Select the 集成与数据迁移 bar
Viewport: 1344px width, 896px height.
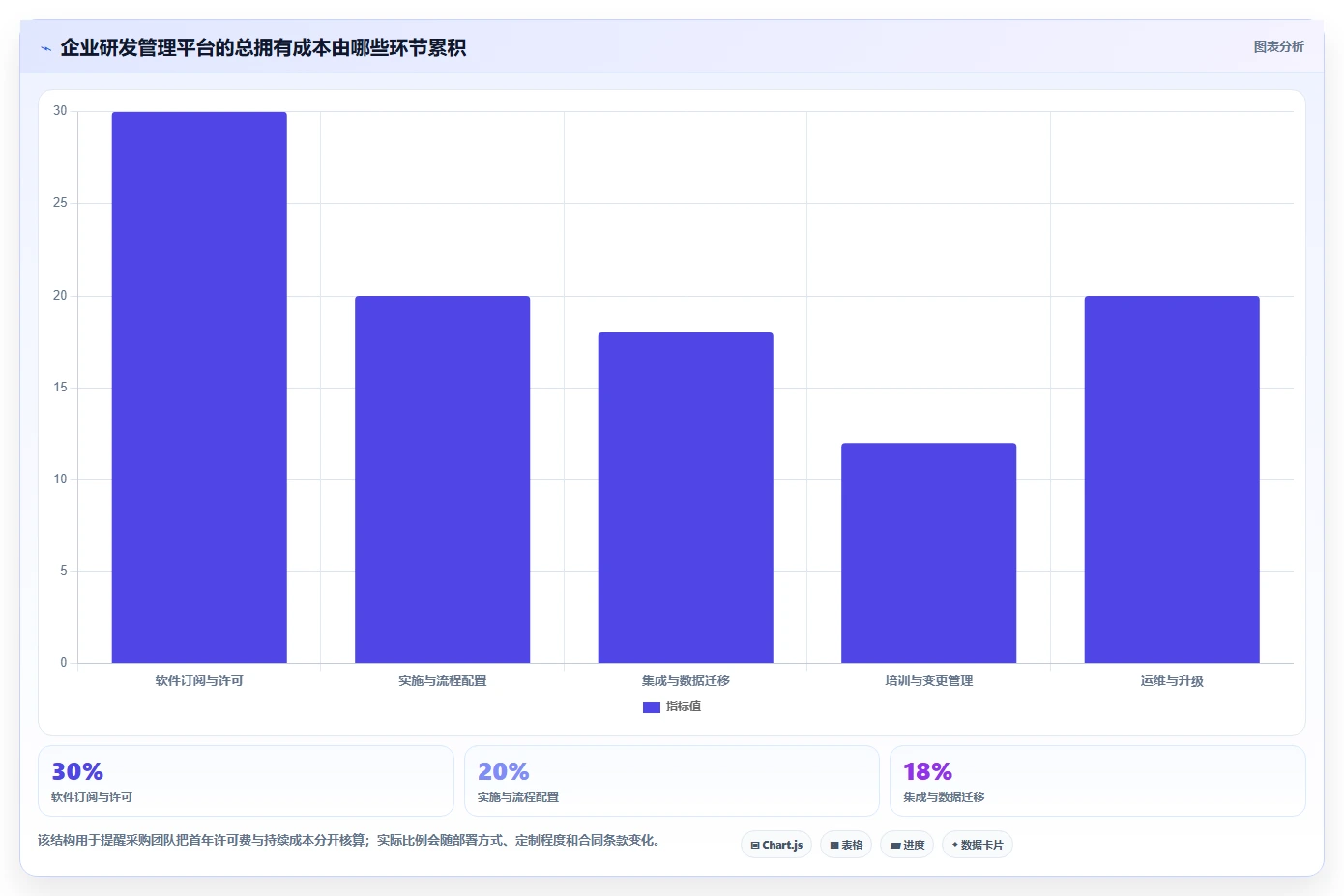click(686, 498)
